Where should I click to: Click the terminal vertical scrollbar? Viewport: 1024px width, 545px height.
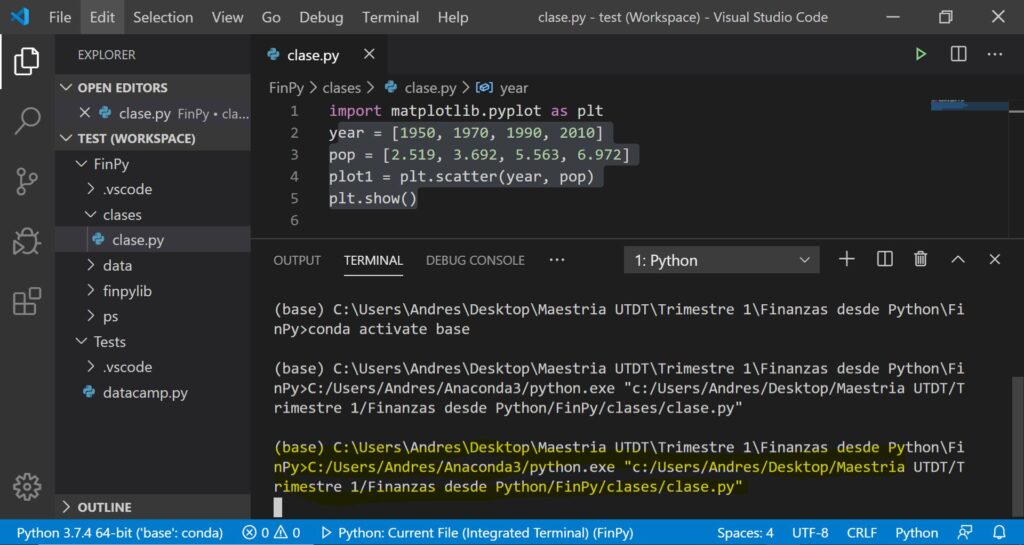tap(1017, 446)
